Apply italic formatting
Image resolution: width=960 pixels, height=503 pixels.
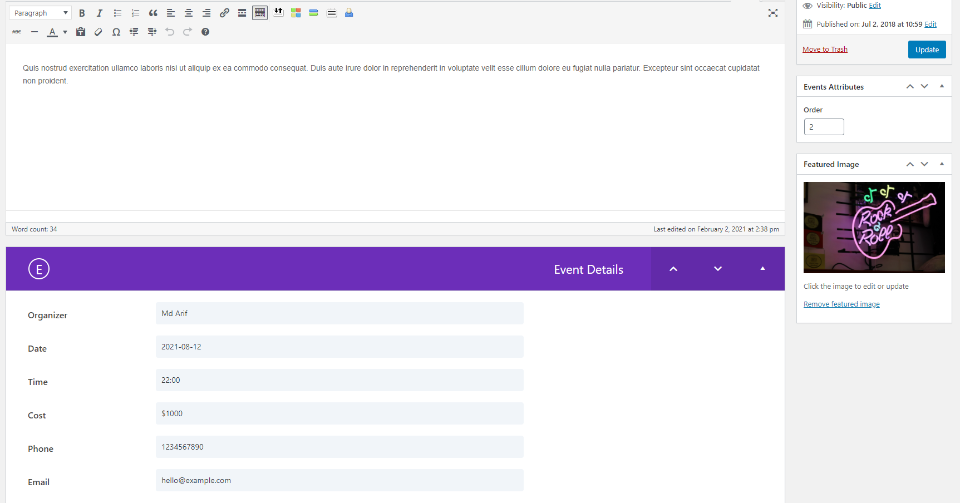click(99, 13)
